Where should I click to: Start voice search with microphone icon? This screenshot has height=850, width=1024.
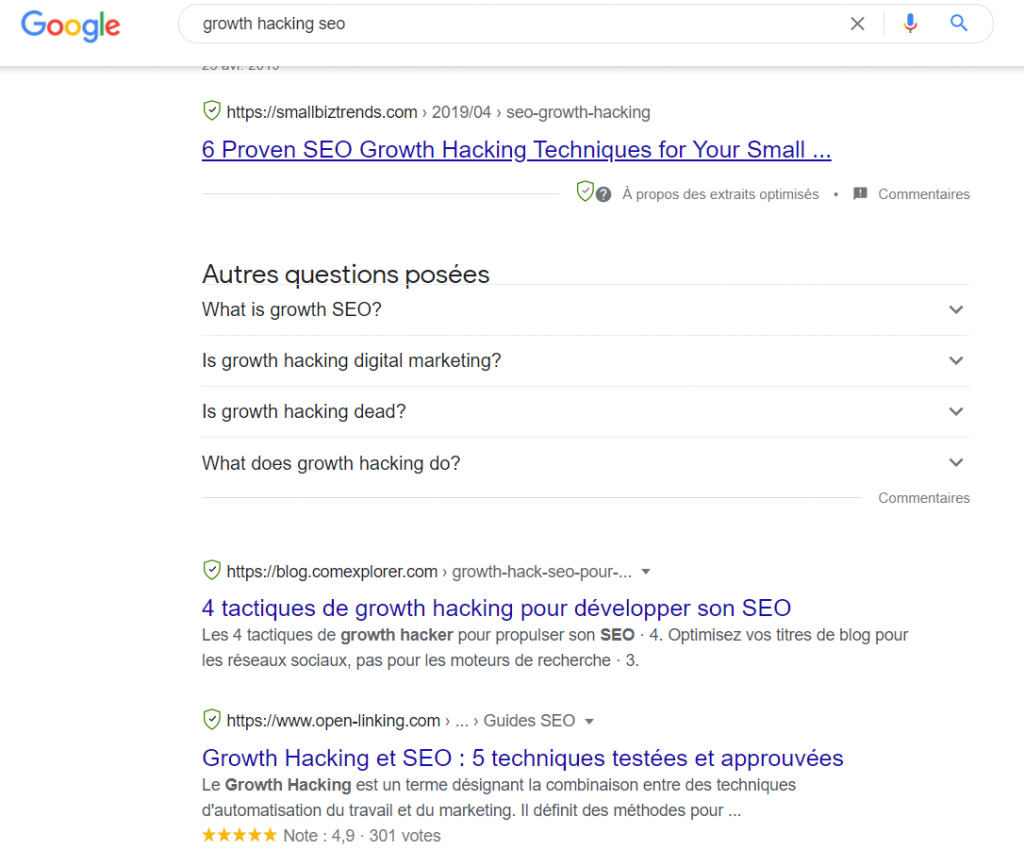pyautogui.click(x=910, y=24)
